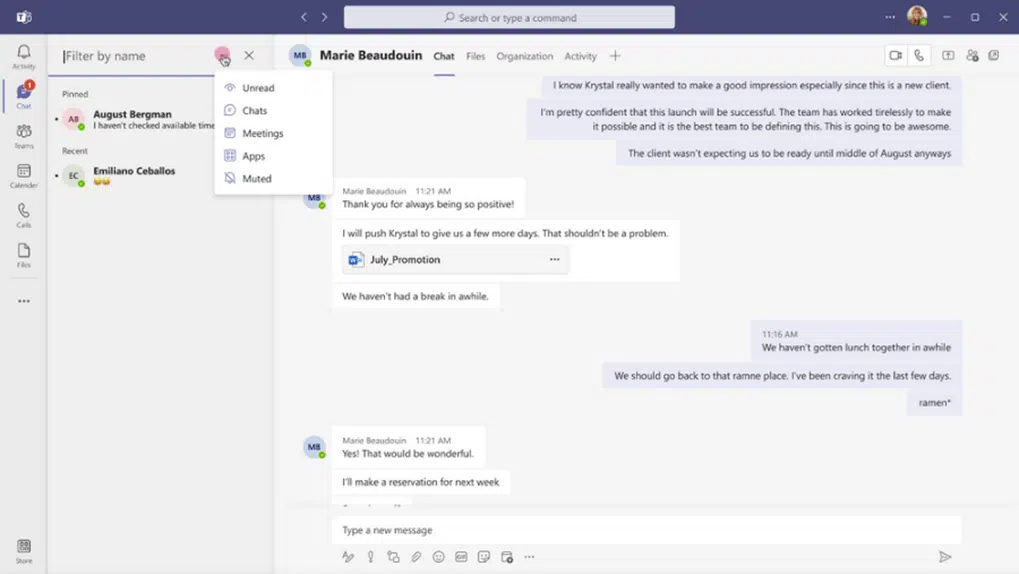Attach a file with paperclip icon

point(416,556)
